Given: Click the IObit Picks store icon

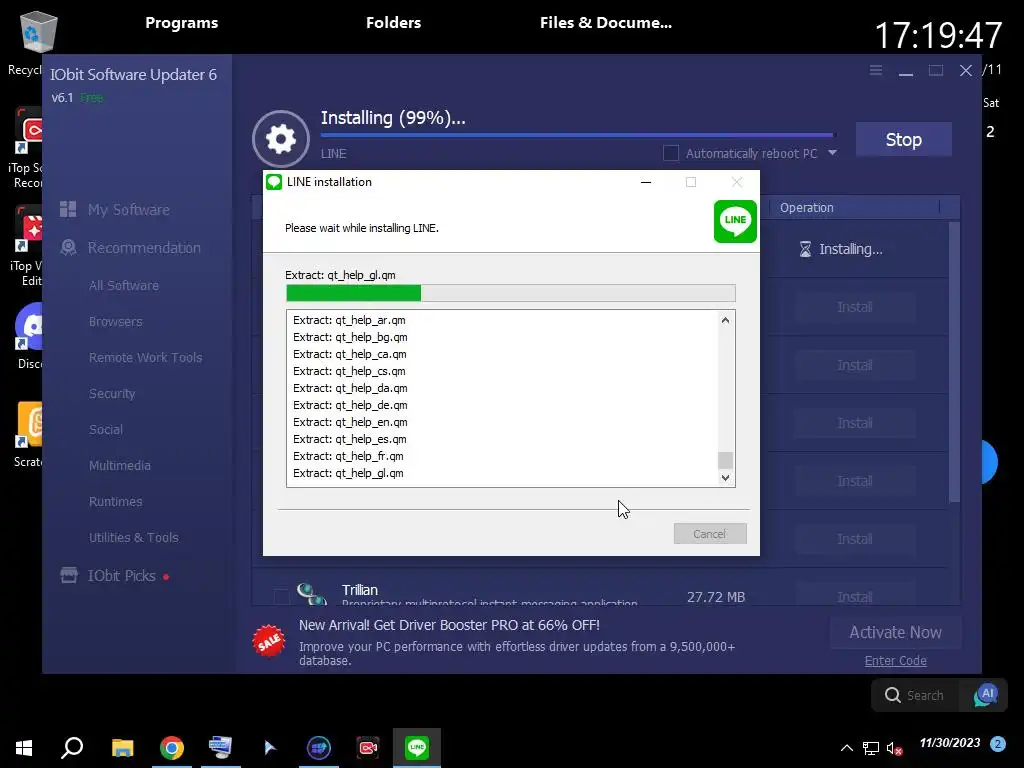Looking at the screenshot, I should click(69, 575).
